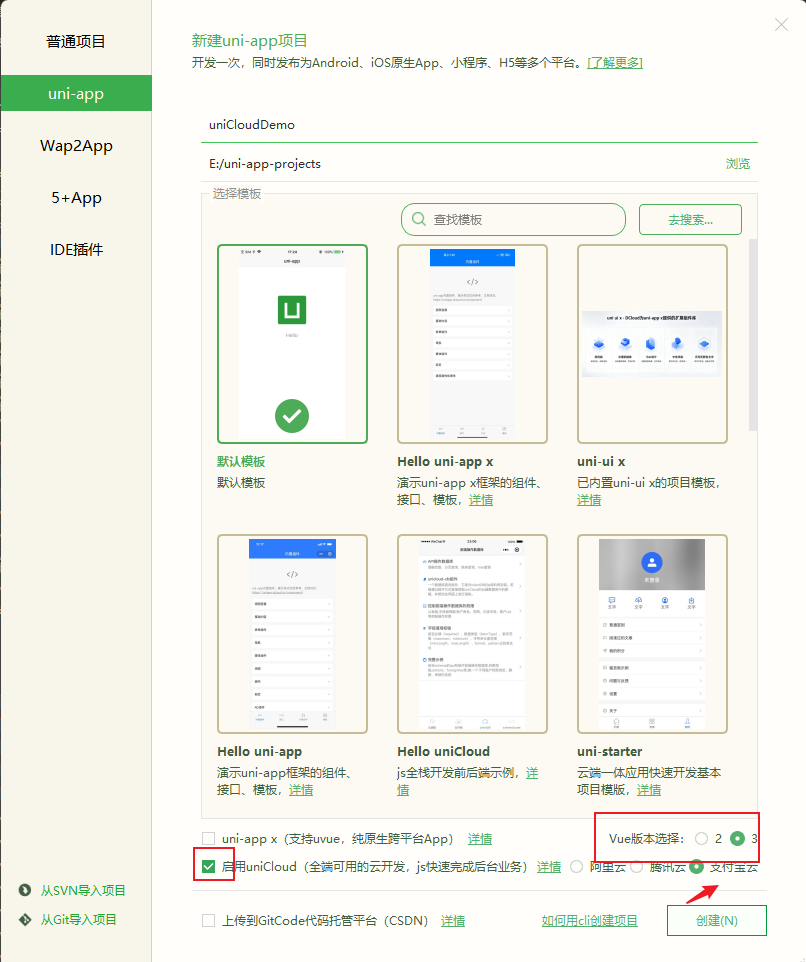Open the 了解更多 link

(x=615, y=63)
